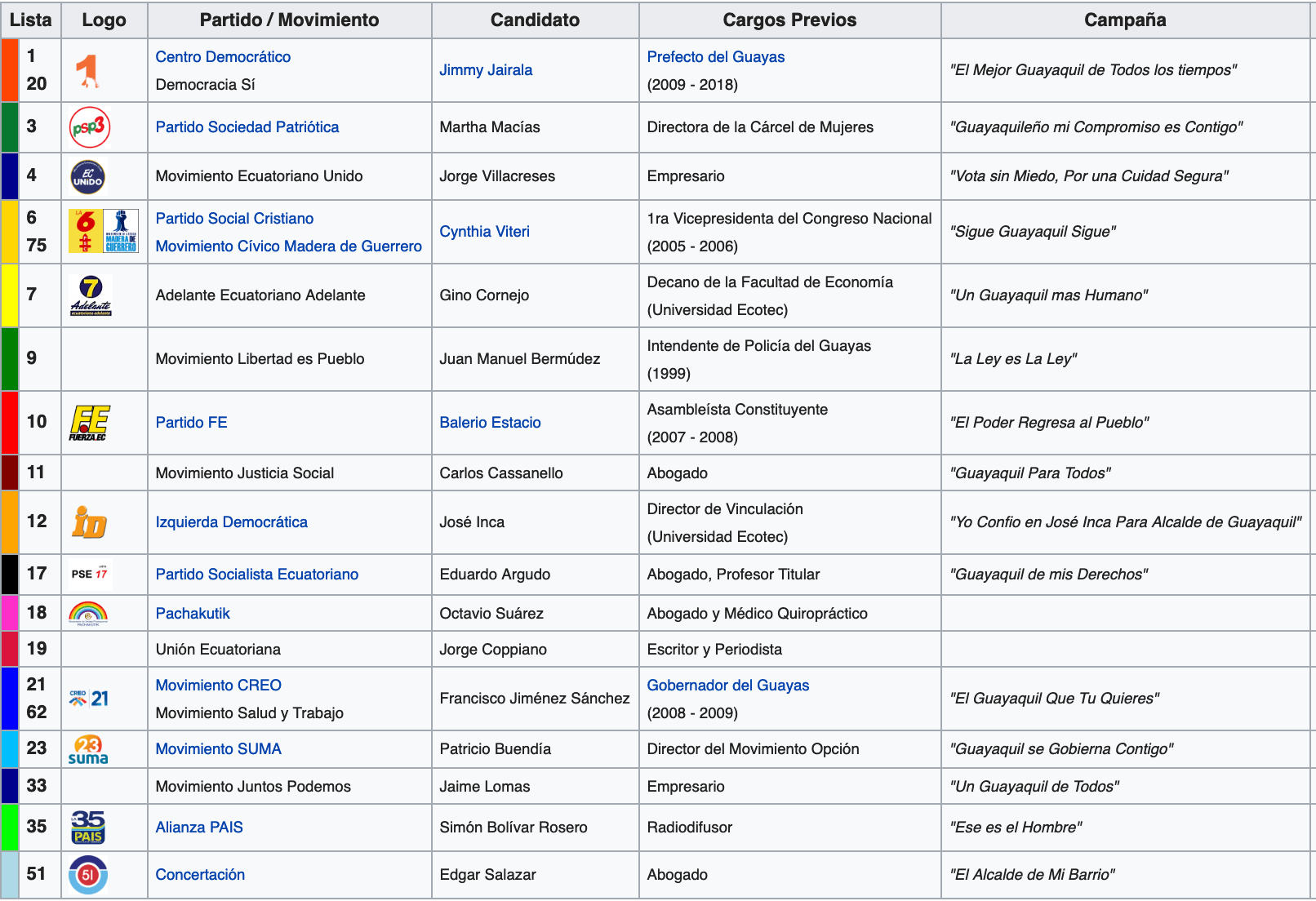Select candidate name Eduardo Argudo

pyautogui.click(x=495, y=575)
